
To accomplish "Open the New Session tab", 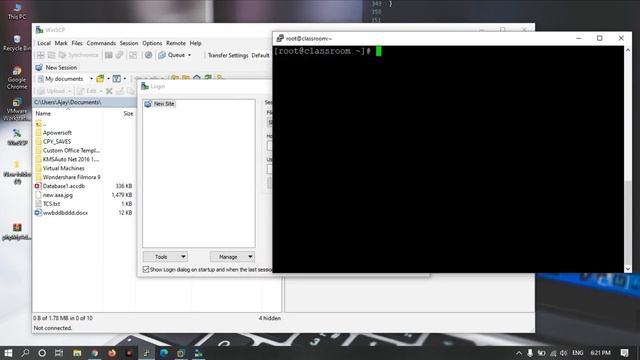I will (56, 67).
